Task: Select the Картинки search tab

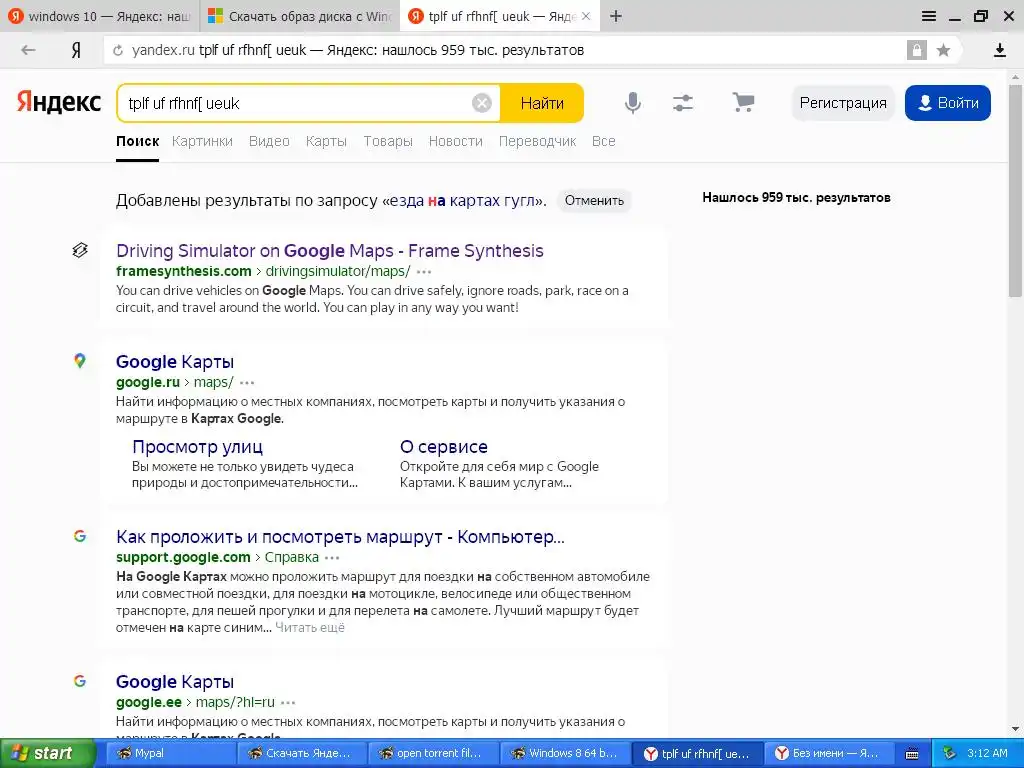Action: pyautogui.click(x=202, y=141)
